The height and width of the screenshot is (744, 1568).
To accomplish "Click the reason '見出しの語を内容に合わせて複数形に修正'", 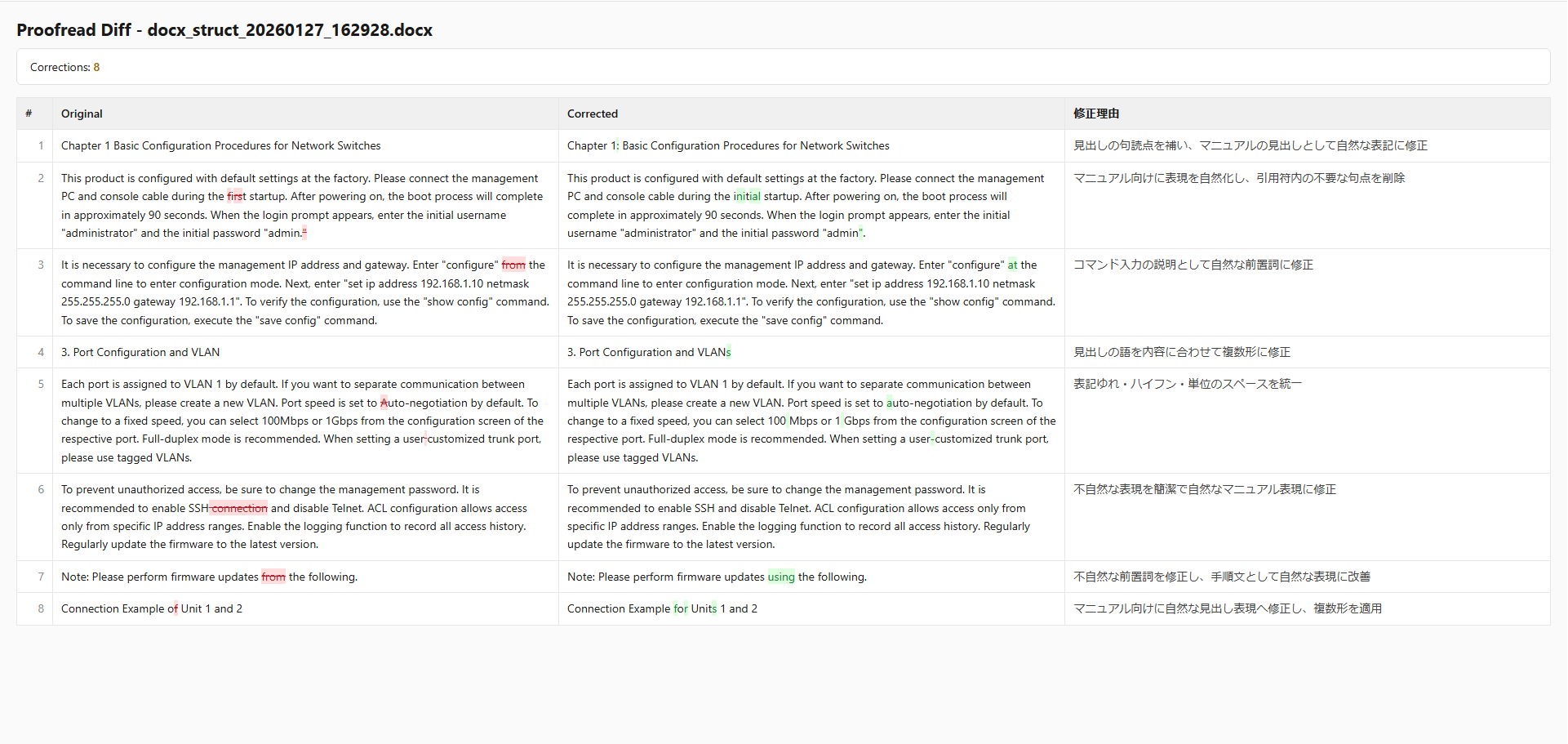I will pos(1182,353).
